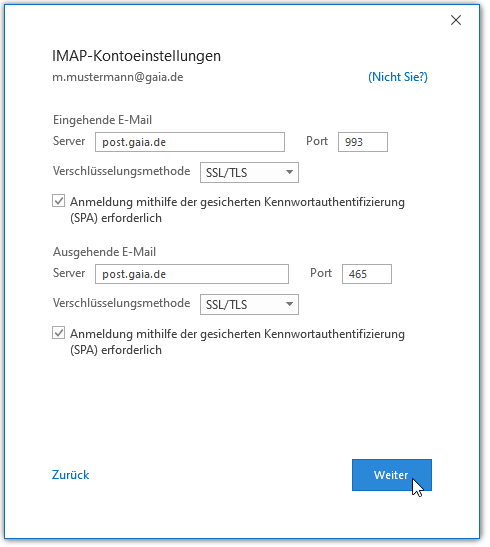Select the incoming port field showing 993
Screen dimensions: 490x547
point(363,142)
